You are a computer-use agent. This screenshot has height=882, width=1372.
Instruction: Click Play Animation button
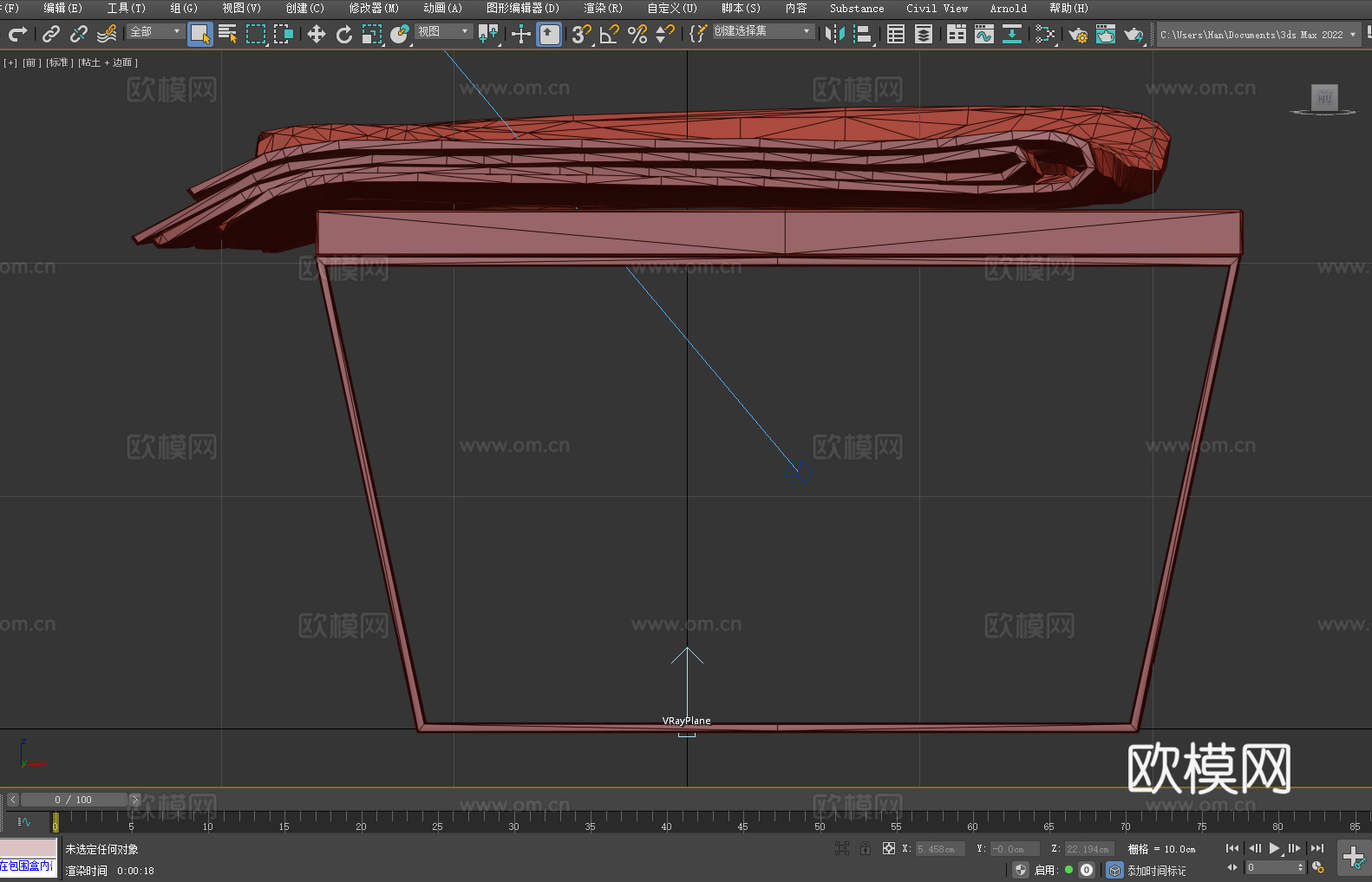1275,848
